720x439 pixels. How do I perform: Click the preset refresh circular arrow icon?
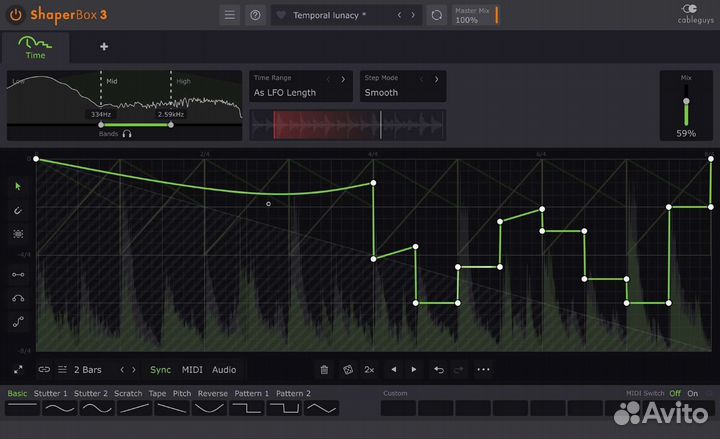[x=437, y=15]
